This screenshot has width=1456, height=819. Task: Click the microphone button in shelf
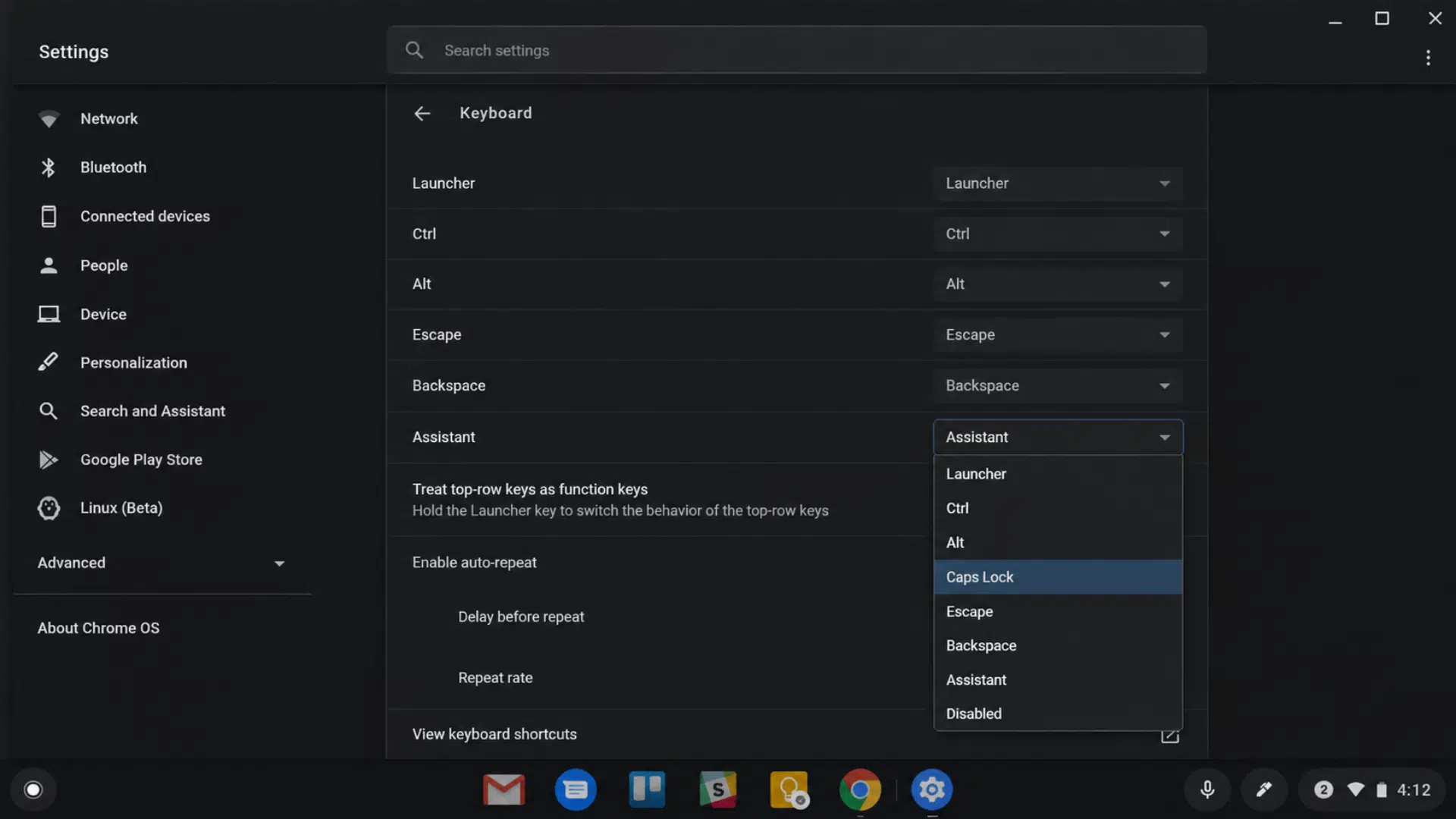point(1207,790)
